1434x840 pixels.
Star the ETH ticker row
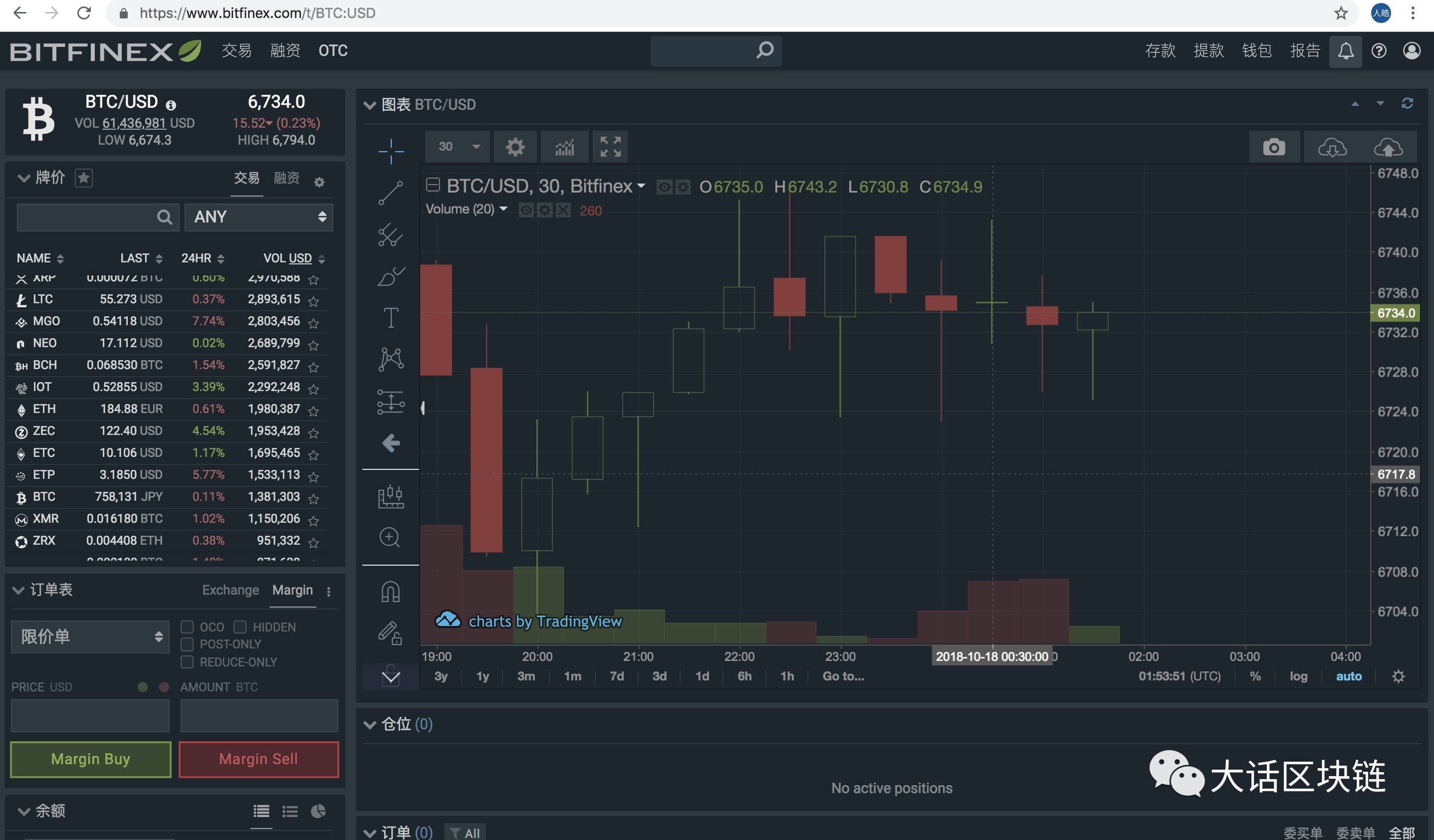coord(313,410)
